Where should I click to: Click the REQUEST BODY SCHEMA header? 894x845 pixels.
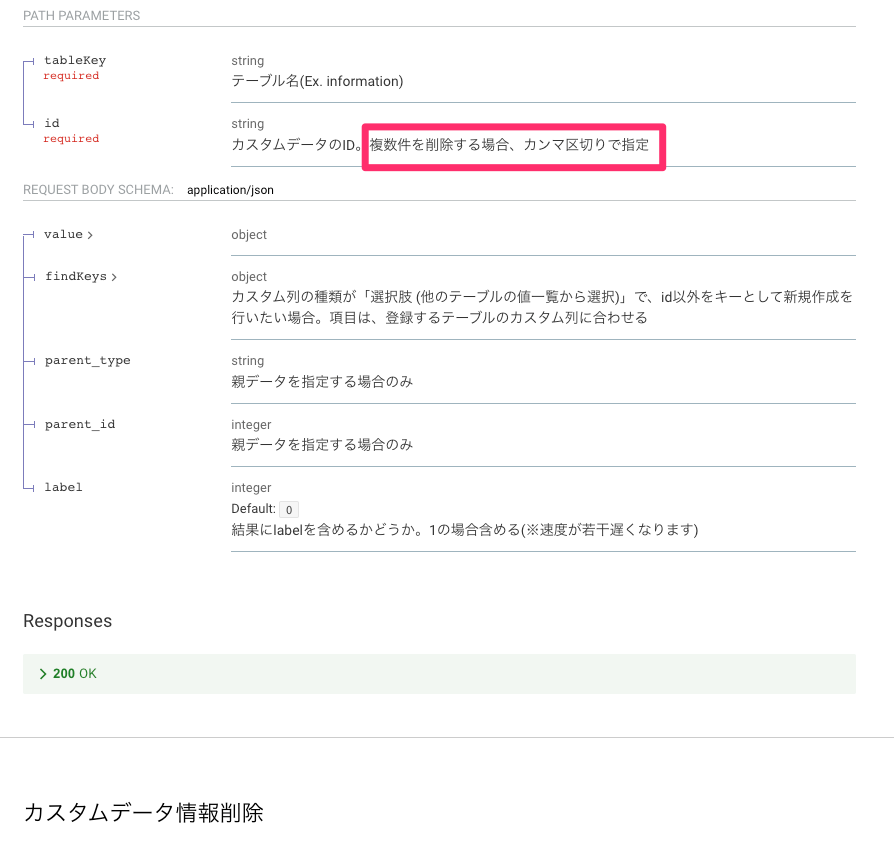pyautogui.click(x=96, y=190)
